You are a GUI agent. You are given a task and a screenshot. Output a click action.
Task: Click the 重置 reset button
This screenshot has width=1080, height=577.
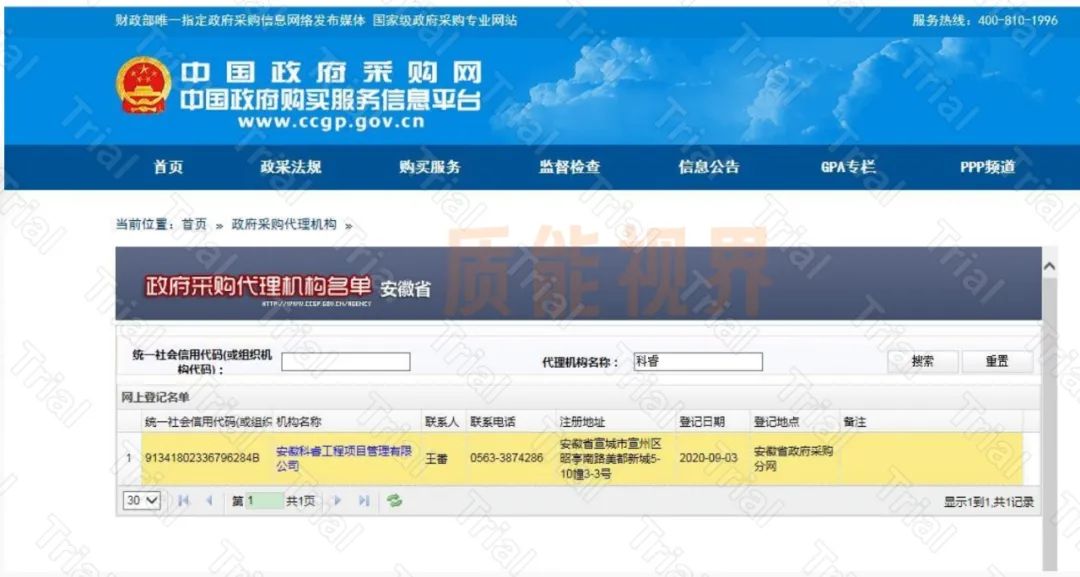click(997, 361)
